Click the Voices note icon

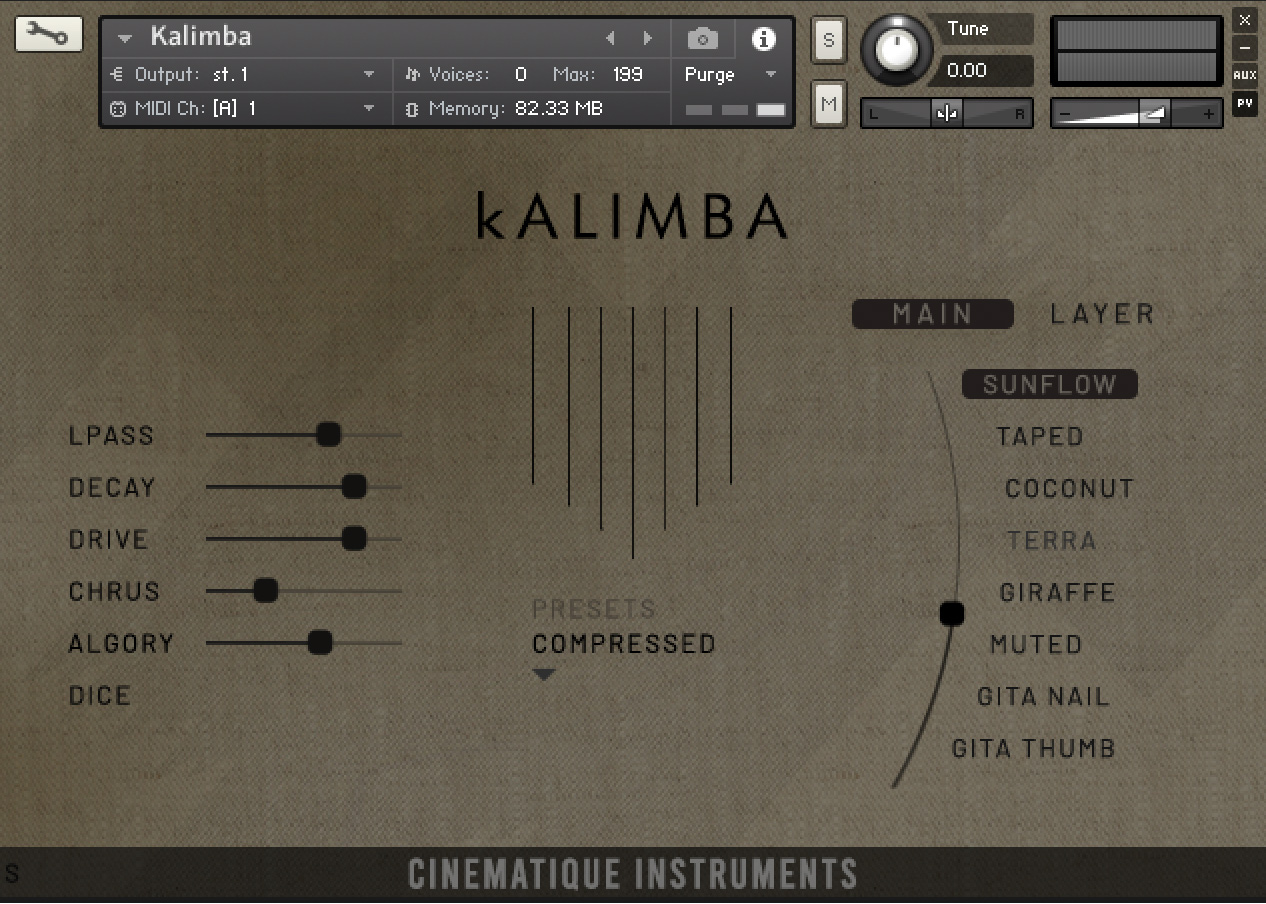point(412,75)
